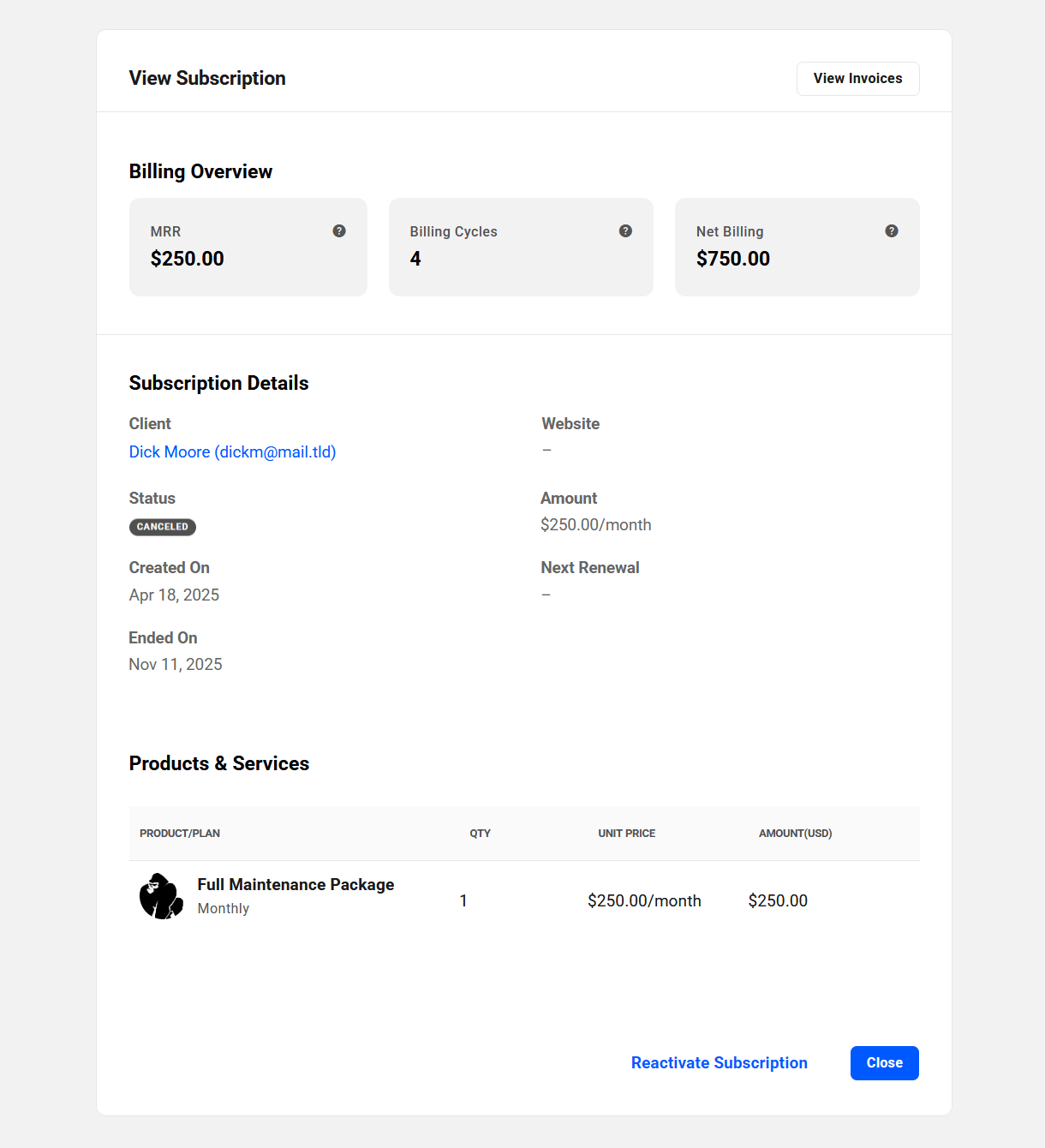Click the Billing Cycles value 4

coord(415,259)
